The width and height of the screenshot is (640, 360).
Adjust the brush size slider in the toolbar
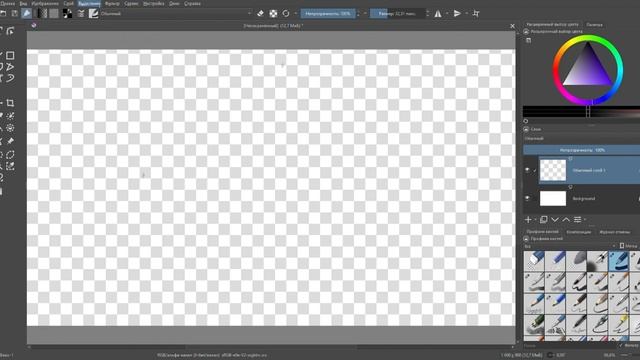point(397,13)
